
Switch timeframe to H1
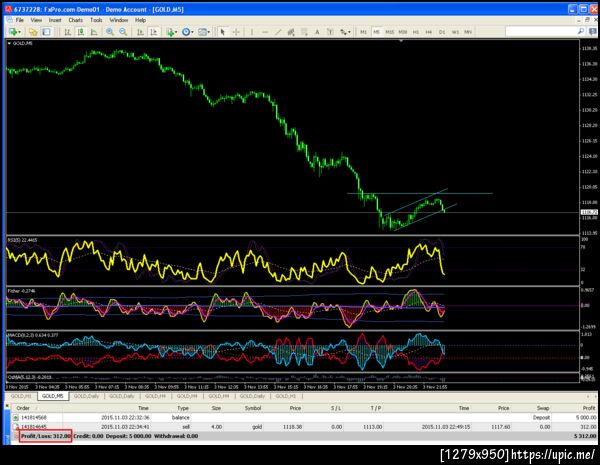(x=416, y=32)
